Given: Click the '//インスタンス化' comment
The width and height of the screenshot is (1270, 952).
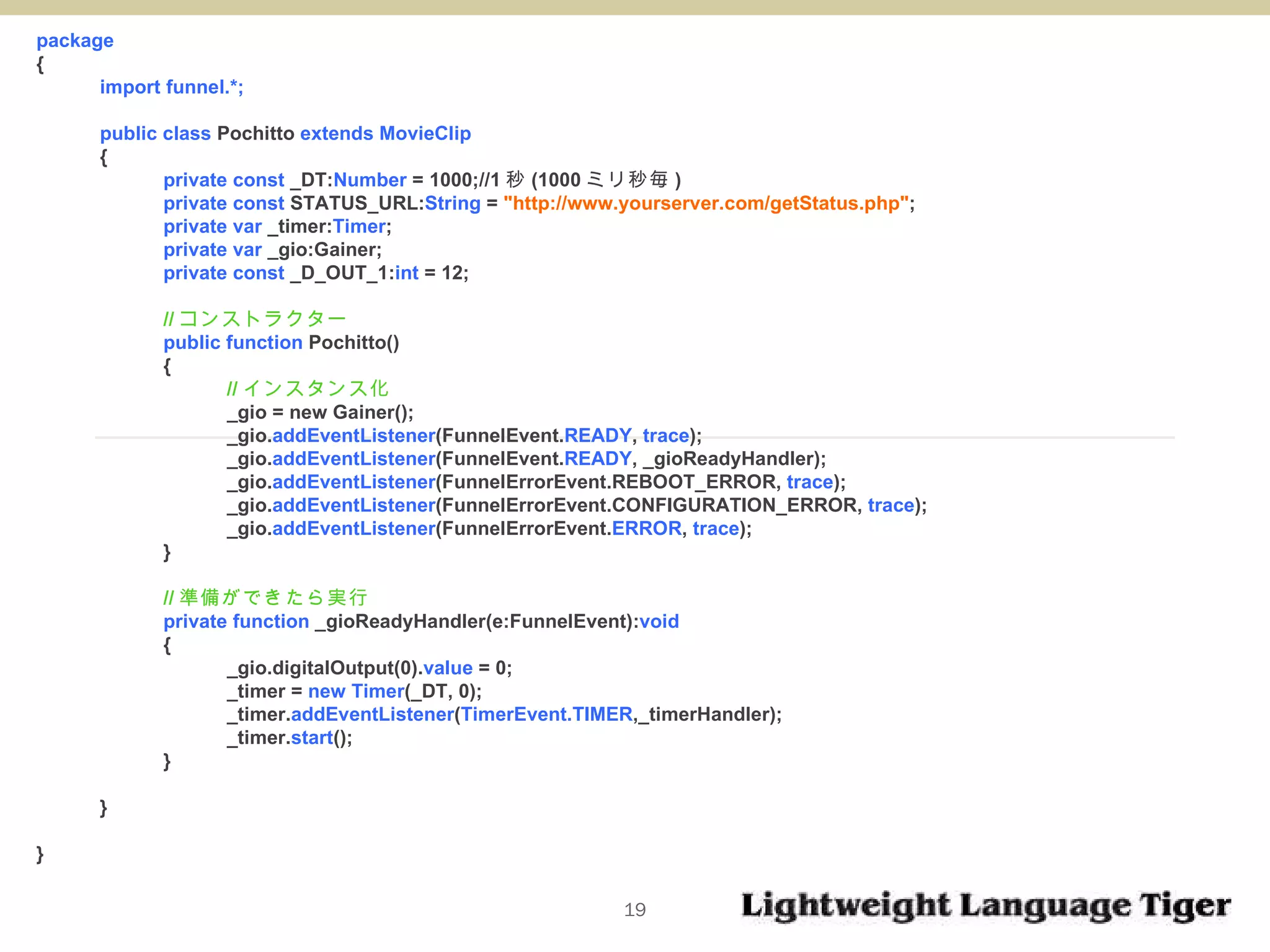Looking at the screenshot, I should [308, 389].
